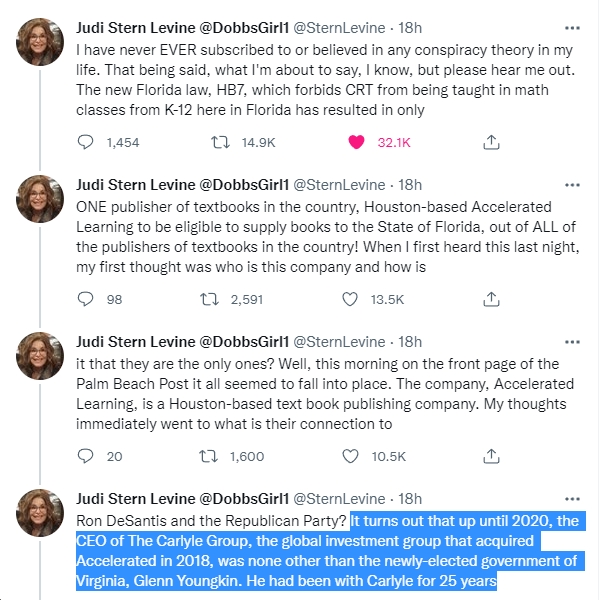Share the first tweet about HB7
This screenshot has width=609, height=600.
(x=491, y=142)
